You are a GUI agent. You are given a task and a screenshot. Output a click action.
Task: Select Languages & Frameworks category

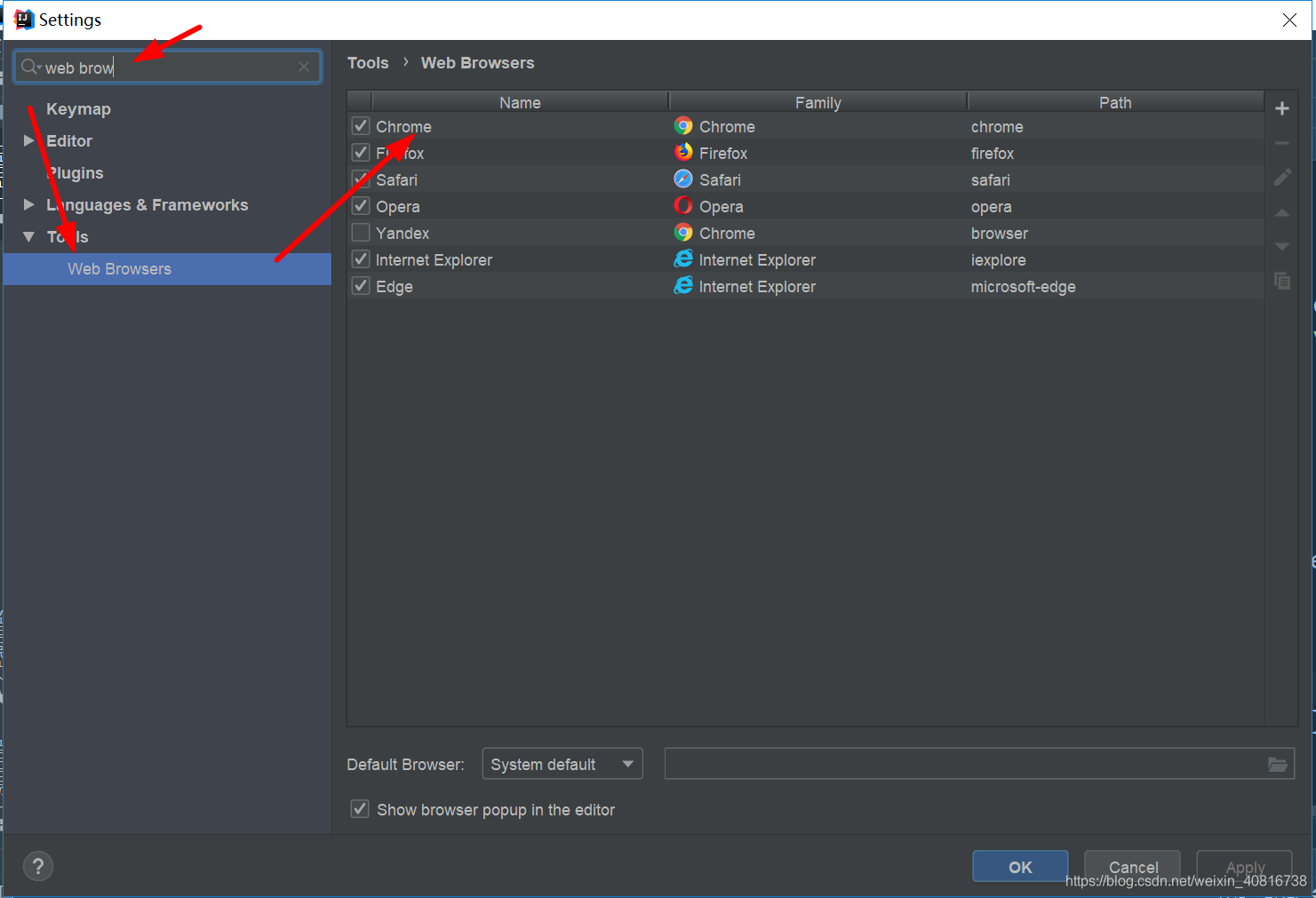coord(148,204)
